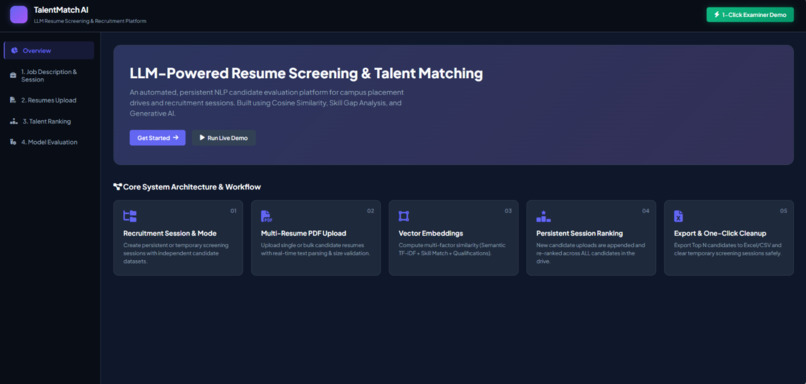Select the Vector Embeddings card title
806x384 pixels.
point(431,233)
